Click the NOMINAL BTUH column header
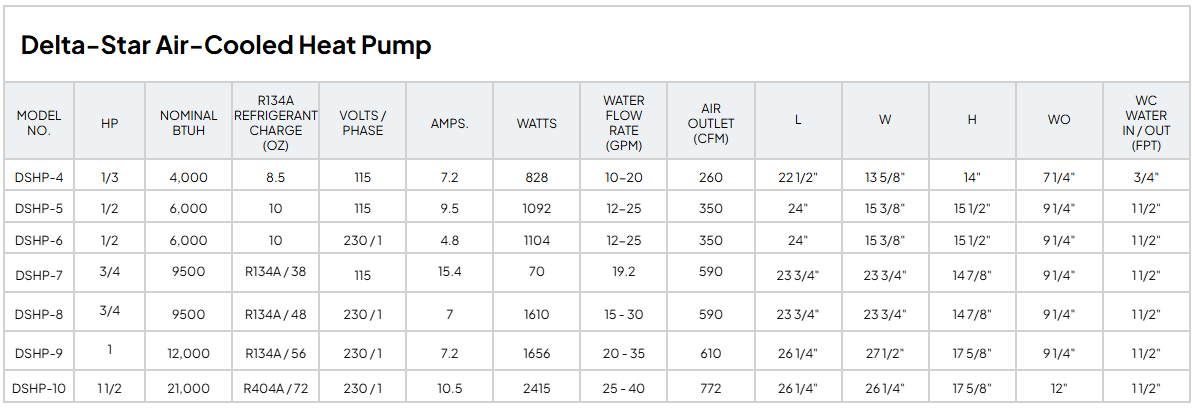 point(183,123)
